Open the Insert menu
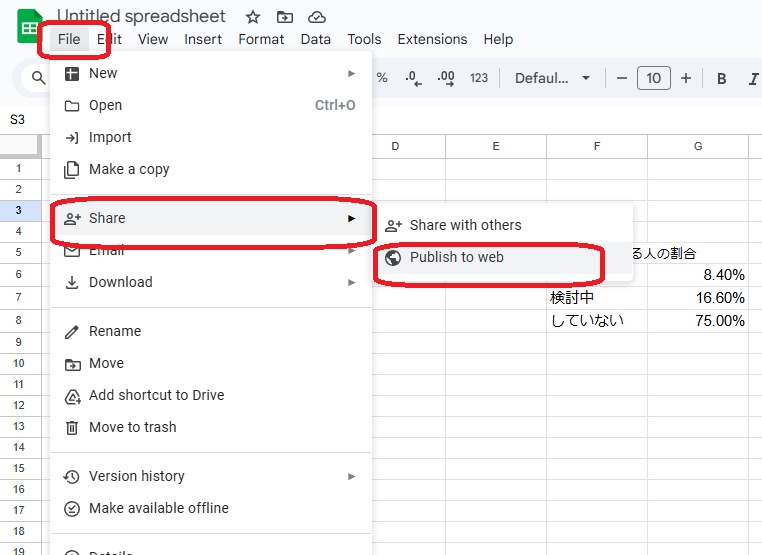The width and height of the screenshot is (762, 555). [203, 39]
